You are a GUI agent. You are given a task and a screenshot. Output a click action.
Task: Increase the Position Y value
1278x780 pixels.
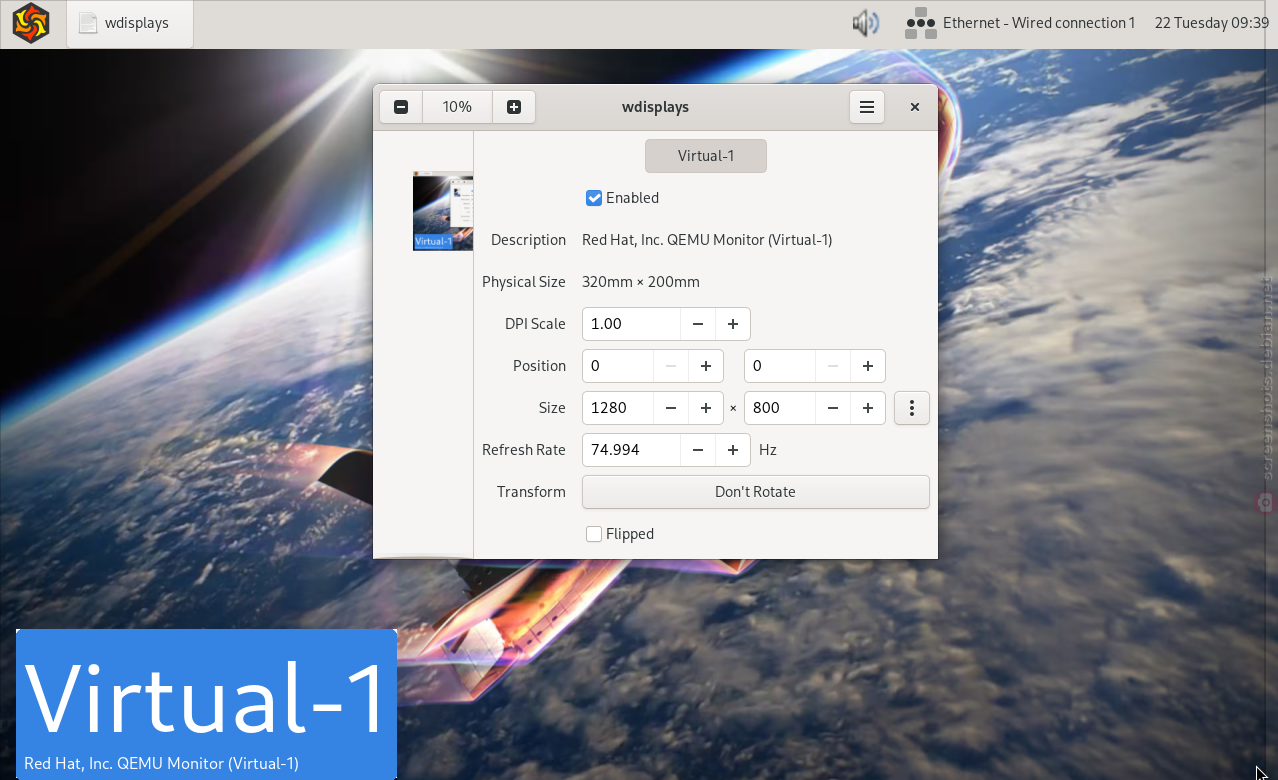868,366
